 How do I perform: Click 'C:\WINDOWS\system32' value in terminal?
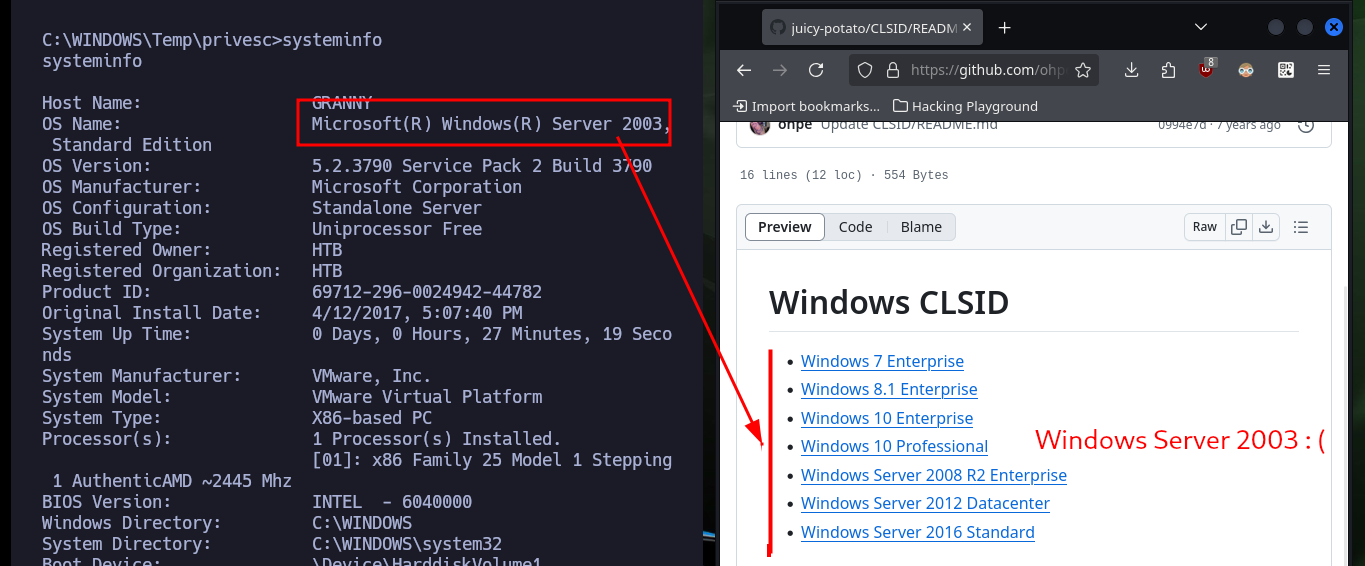click(407, 544)
